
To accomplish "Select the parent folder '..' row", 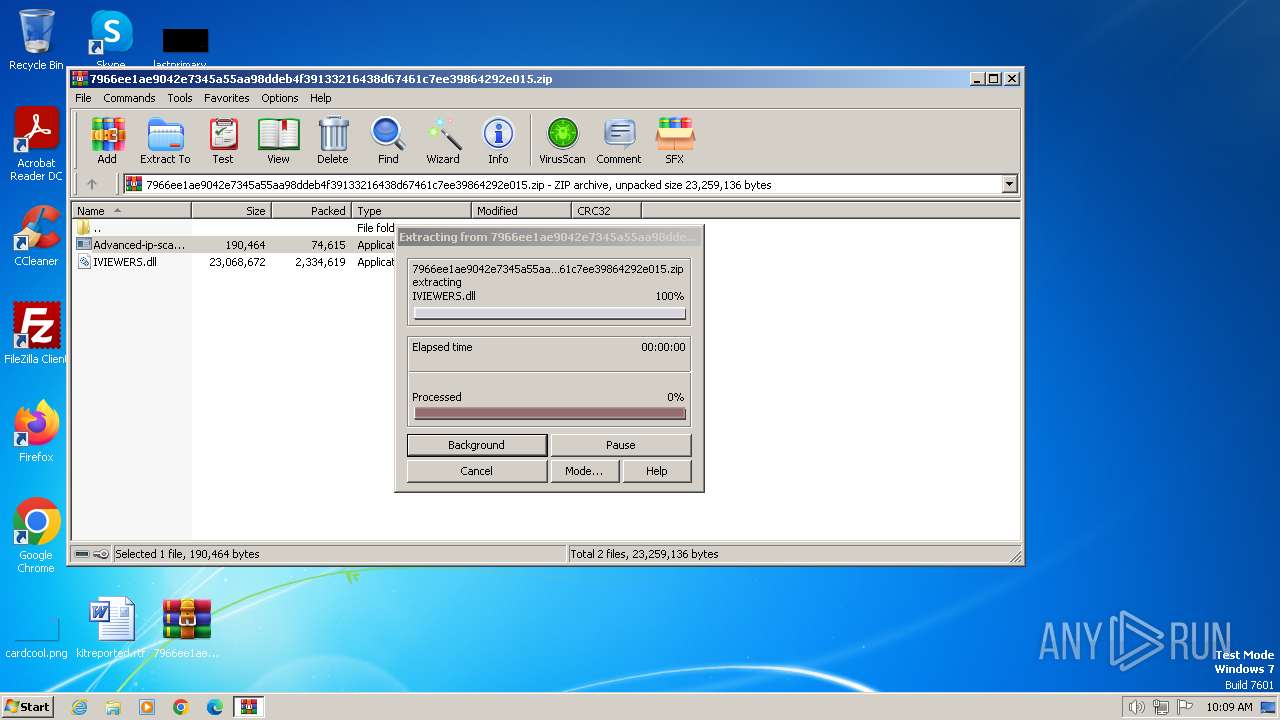I will pyautogui.click(x=234, y=228).
